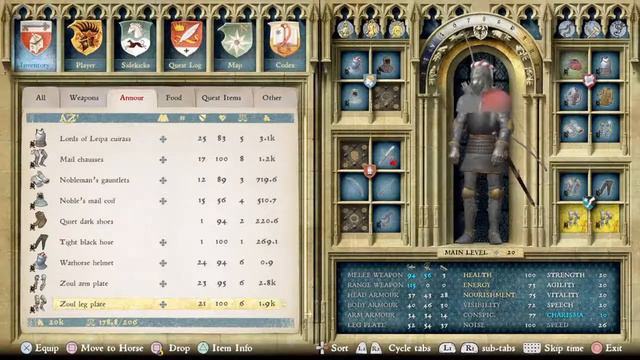Sort by the heart condition column icon
The width and height of the screenshot is (640, 360).
222,118
